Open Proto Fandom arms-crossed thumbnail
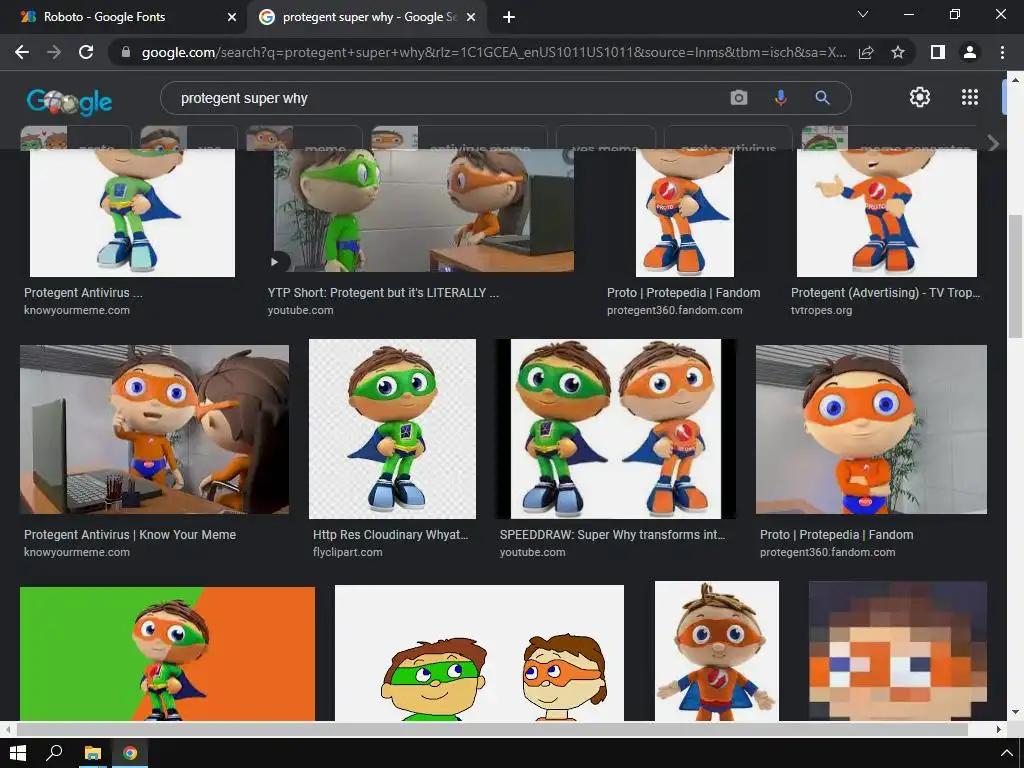This screenshot has width=1024, height=768. (871, 429)
